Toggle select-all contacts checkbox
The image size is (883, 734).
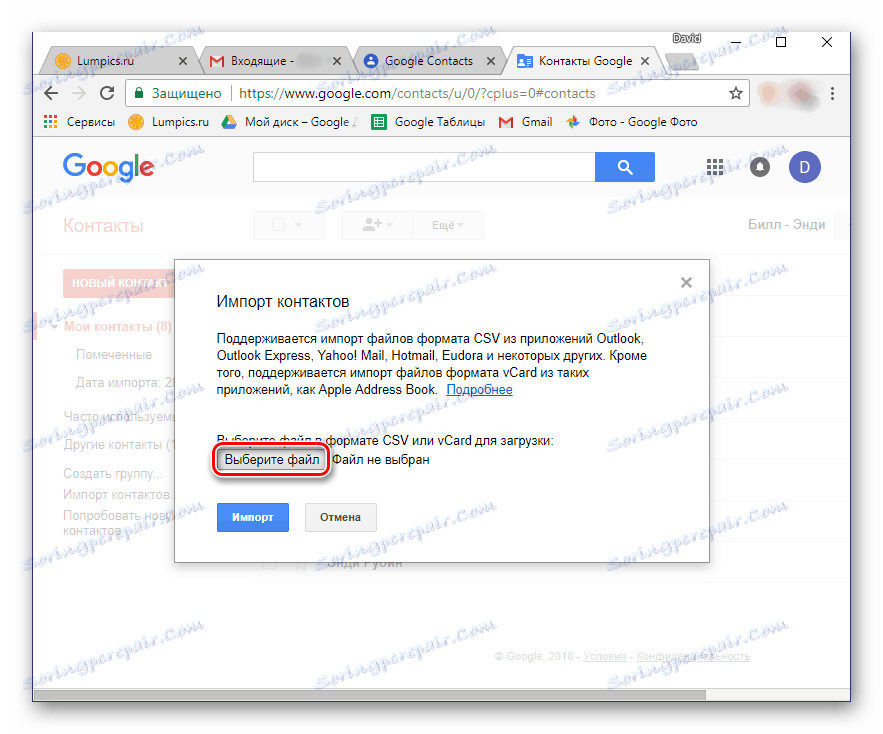pyautogui.click(x=278, y=225)
